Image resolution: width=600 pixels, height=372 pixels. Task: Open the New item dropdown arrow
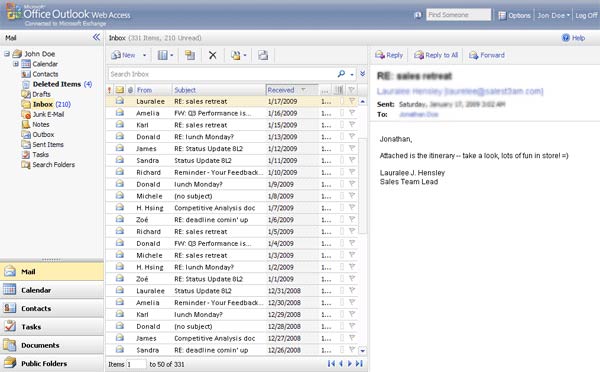tap(145, 55)
